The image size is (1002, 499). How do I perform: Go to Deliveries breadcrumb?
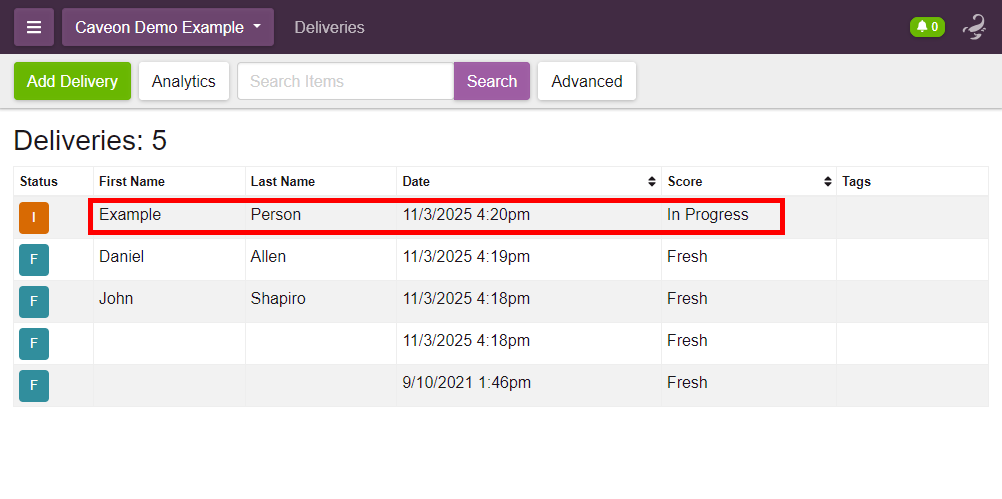329,27
